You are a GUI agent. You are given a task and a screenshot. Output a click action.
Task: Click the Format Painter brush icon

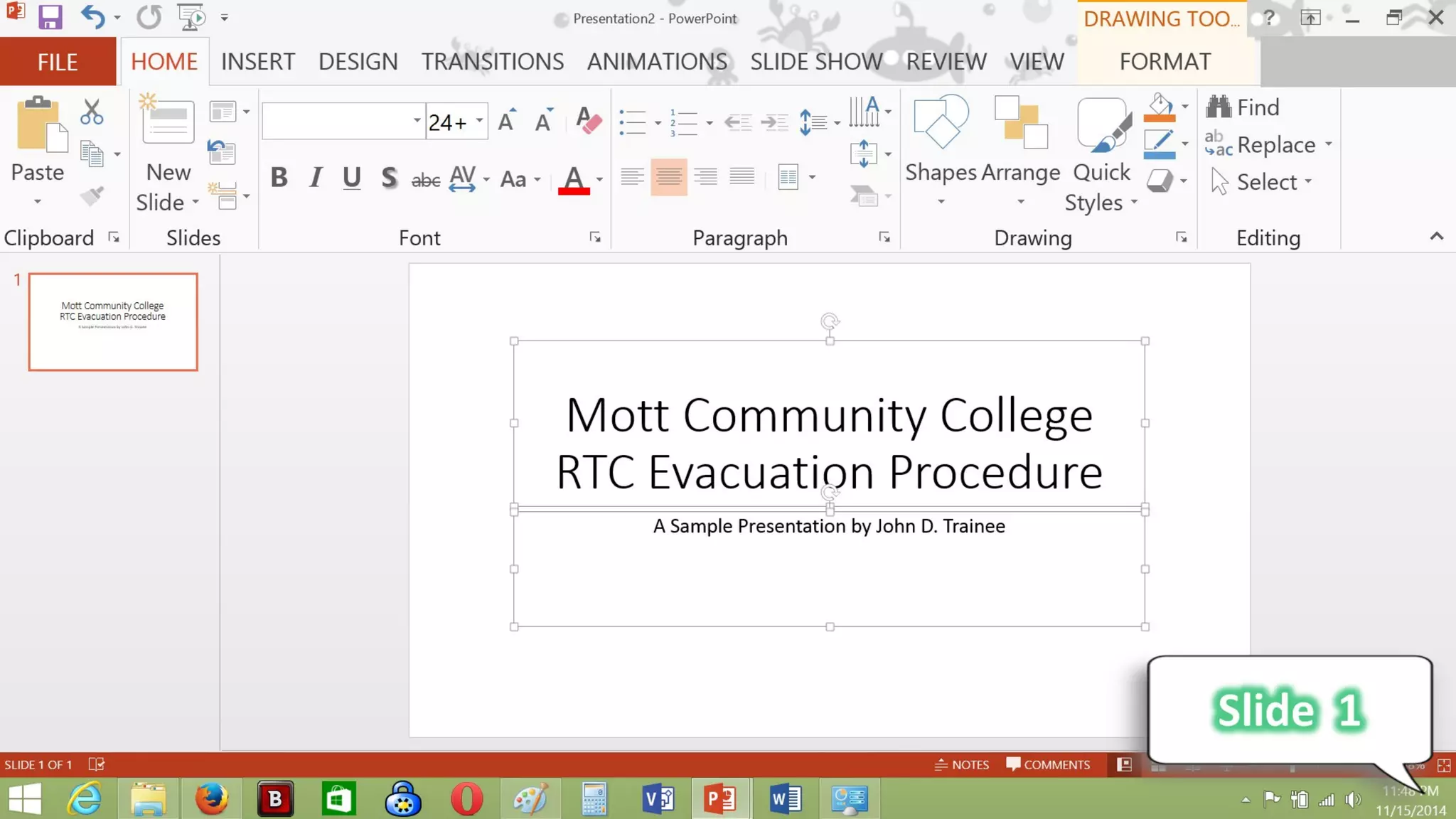92,196
